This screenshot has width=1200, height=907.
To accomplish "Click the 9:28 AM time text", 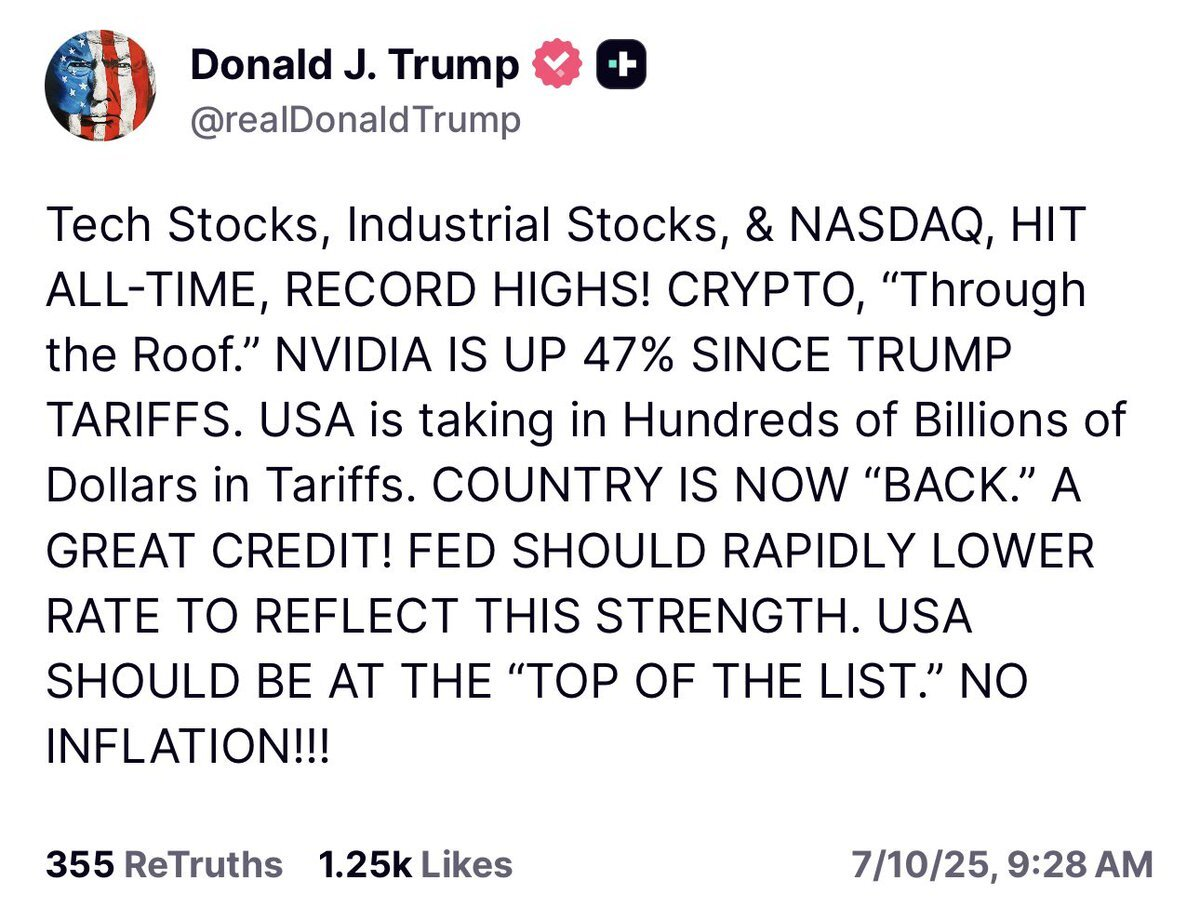I will coord(1082,860).
